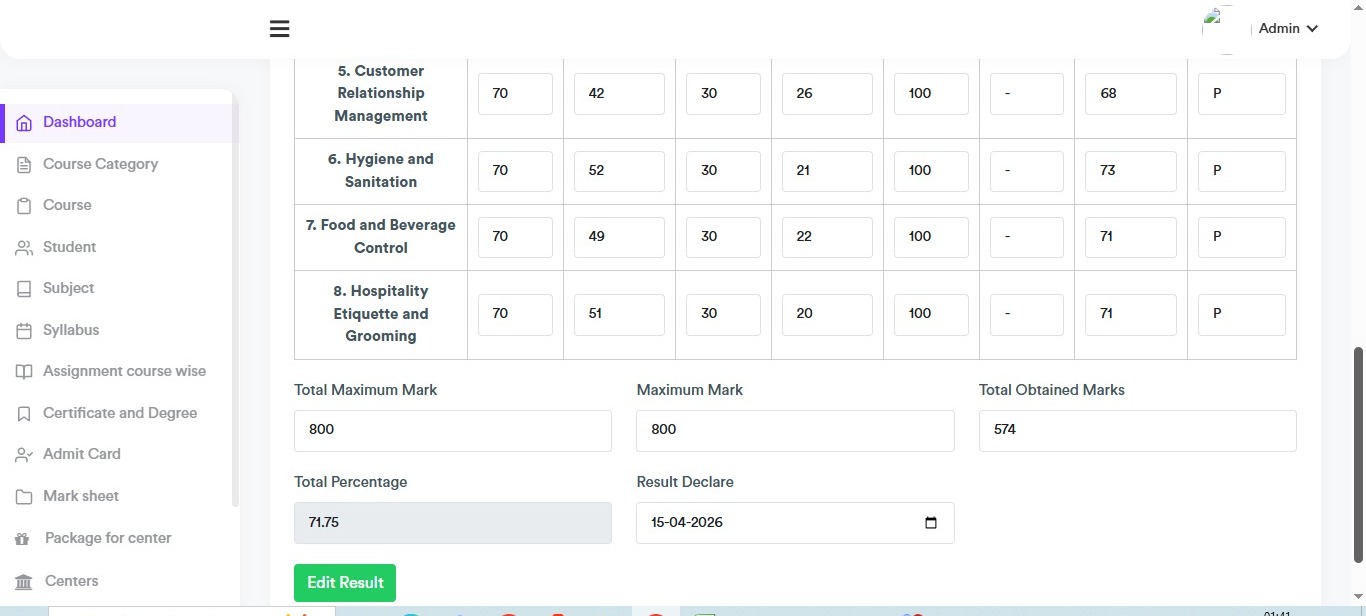Click the Result Declare label
Screen dimensions: 1366x616
point(685,482)
